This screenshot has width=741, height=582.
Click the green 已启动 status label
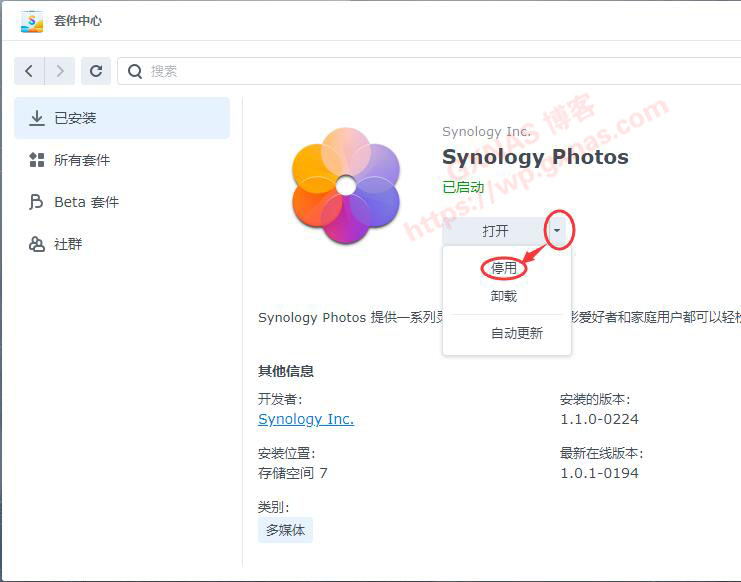463,187
